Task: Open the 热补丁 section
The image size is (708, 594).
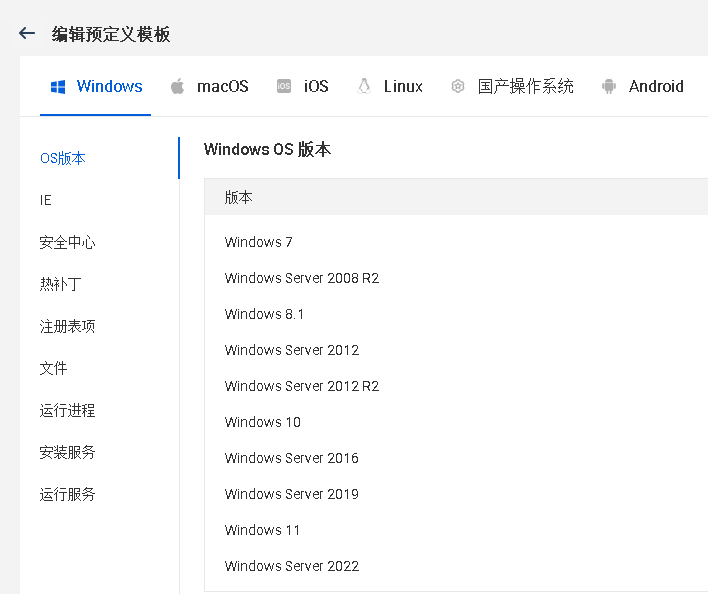Action: tap(60, 284)
